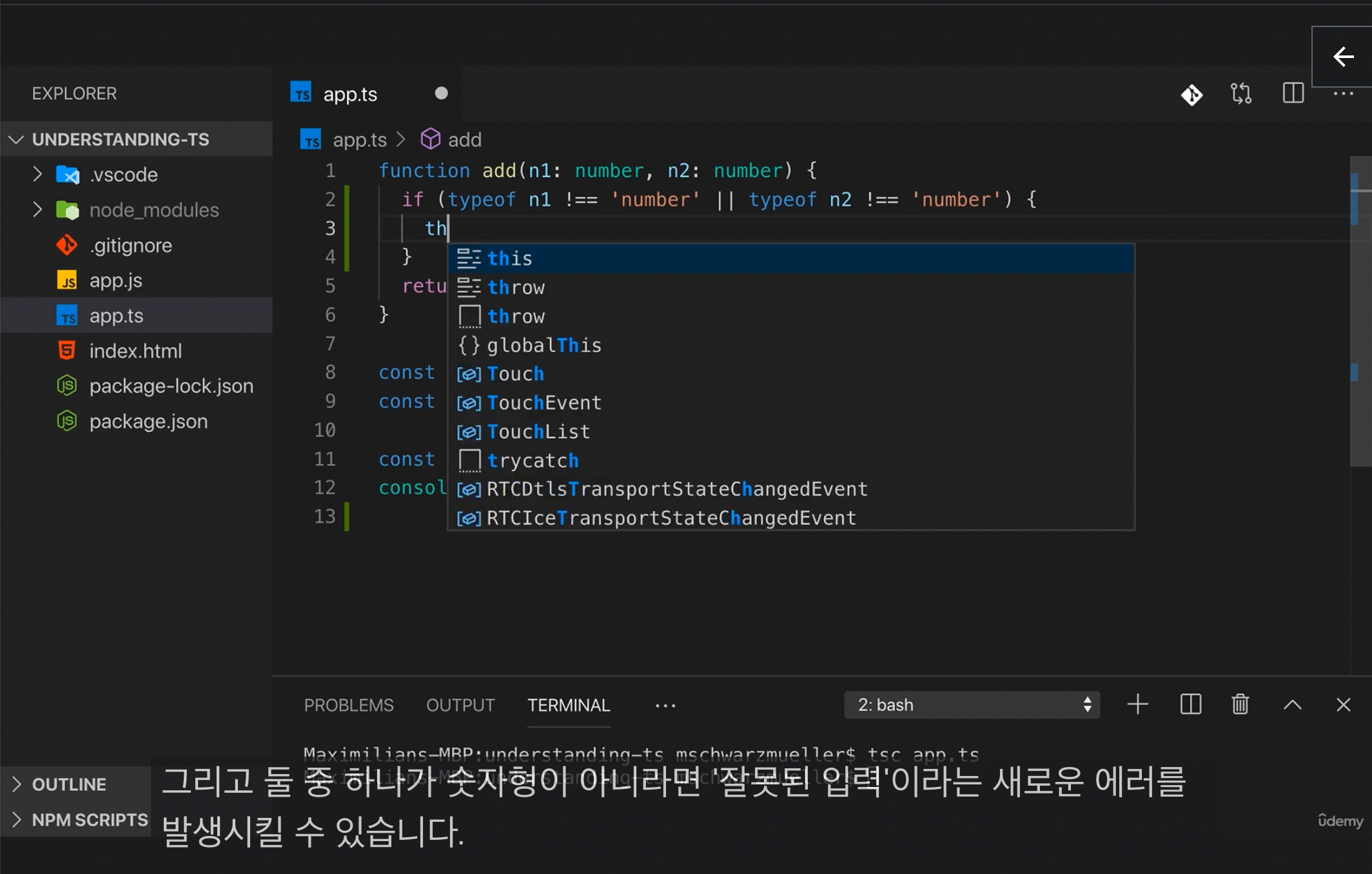Split the editor right icon
The image size is (1372, 874).
click(1293, 94)
